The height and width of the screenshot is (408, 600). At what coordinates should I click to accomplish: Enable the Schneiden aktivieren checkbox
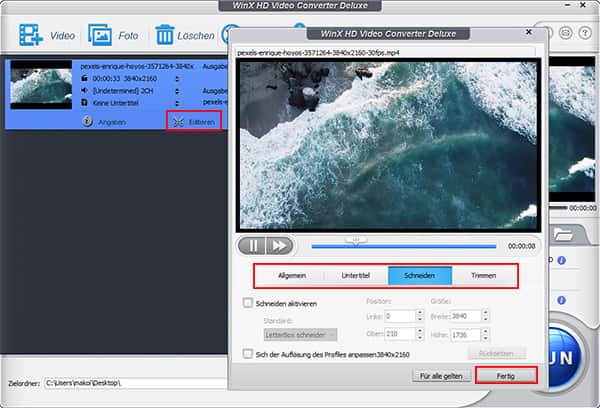pyautogui.click(x=248, y=303)
